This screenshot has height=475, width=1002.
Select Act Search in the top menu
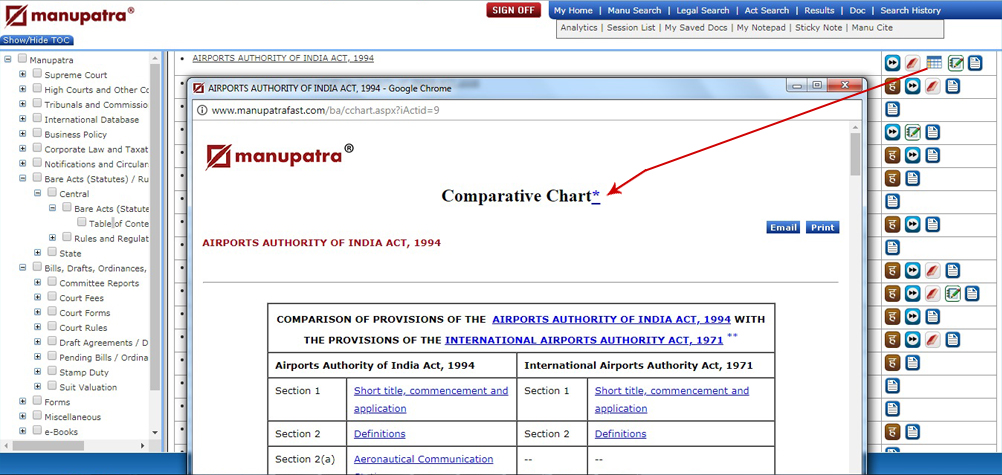[x=766, y=10]
